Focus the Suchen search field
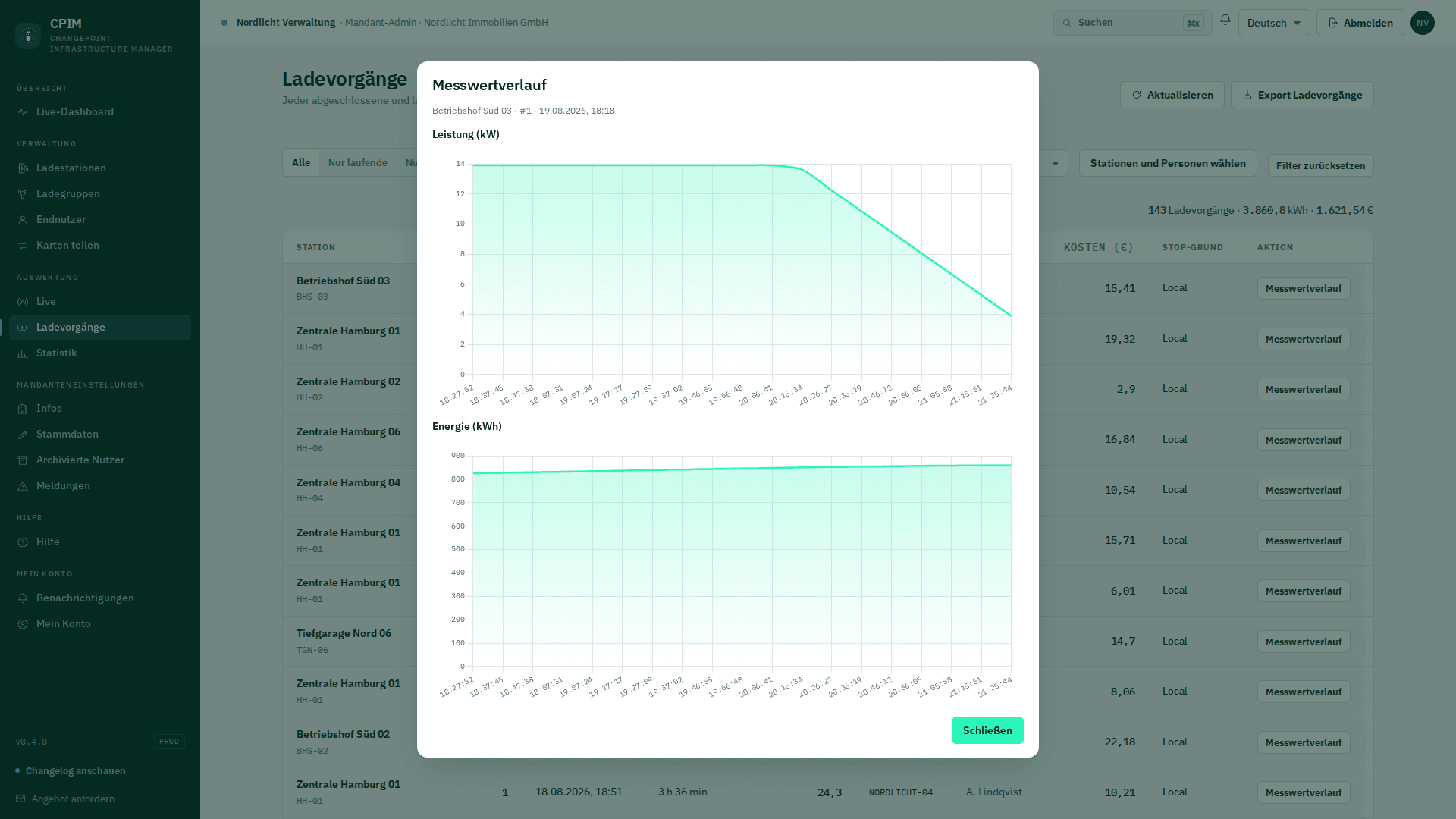The image size is (1456, 819). 1132,23
